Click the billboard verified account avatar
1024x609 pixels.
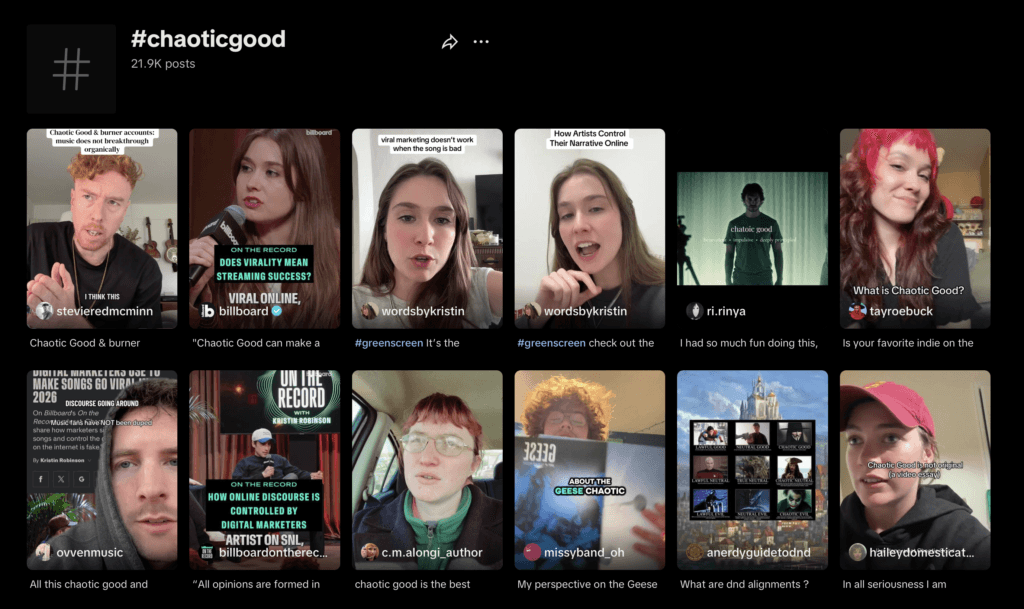pyautogui.click(x=207, y=311)
